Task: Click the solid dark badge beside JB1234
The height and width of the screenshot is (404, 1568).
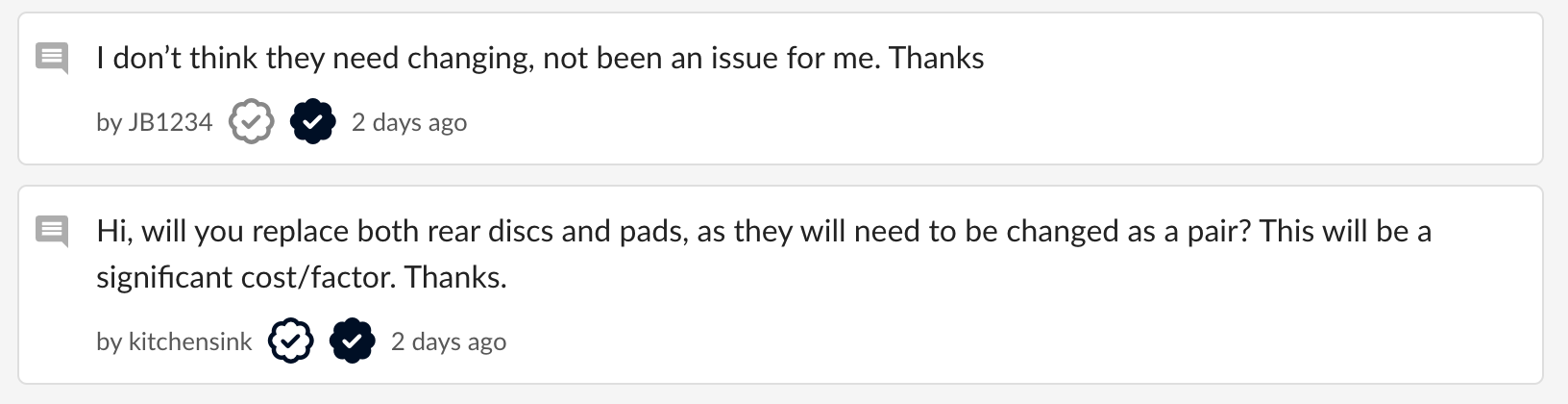Action: point(312,122)
